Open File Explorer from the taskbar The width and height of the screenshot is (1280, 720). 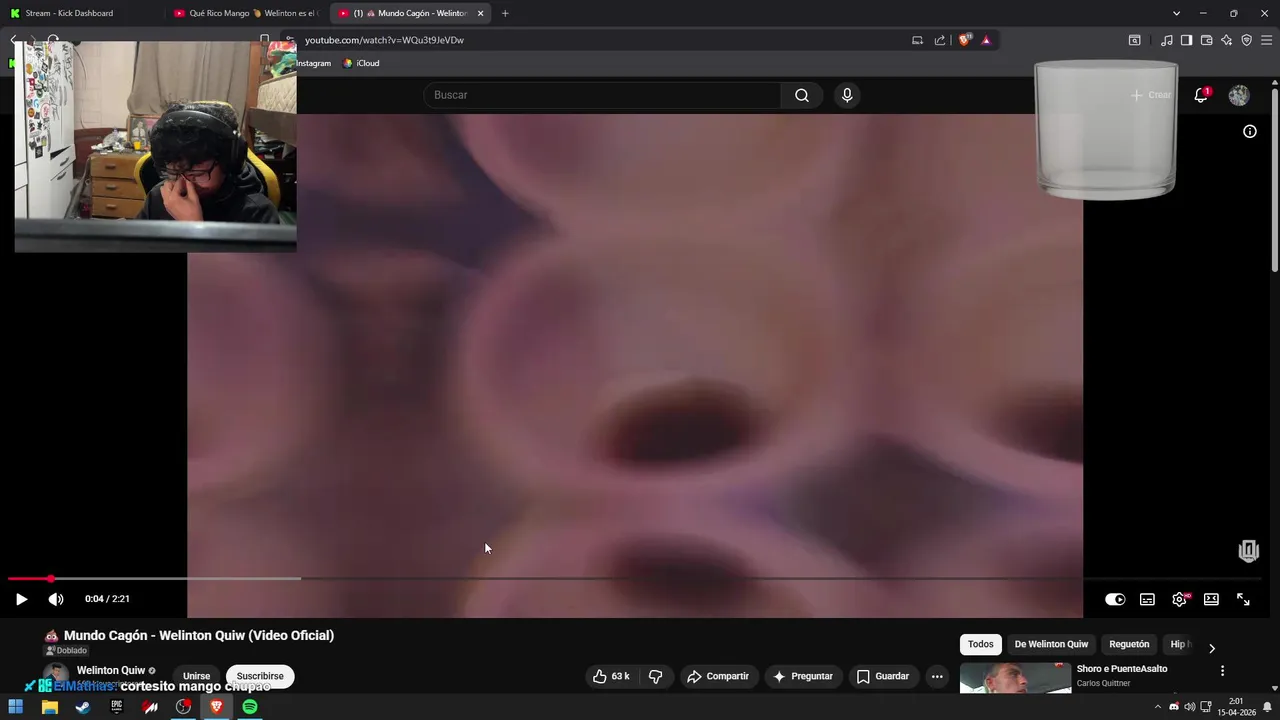pos(49,707)
